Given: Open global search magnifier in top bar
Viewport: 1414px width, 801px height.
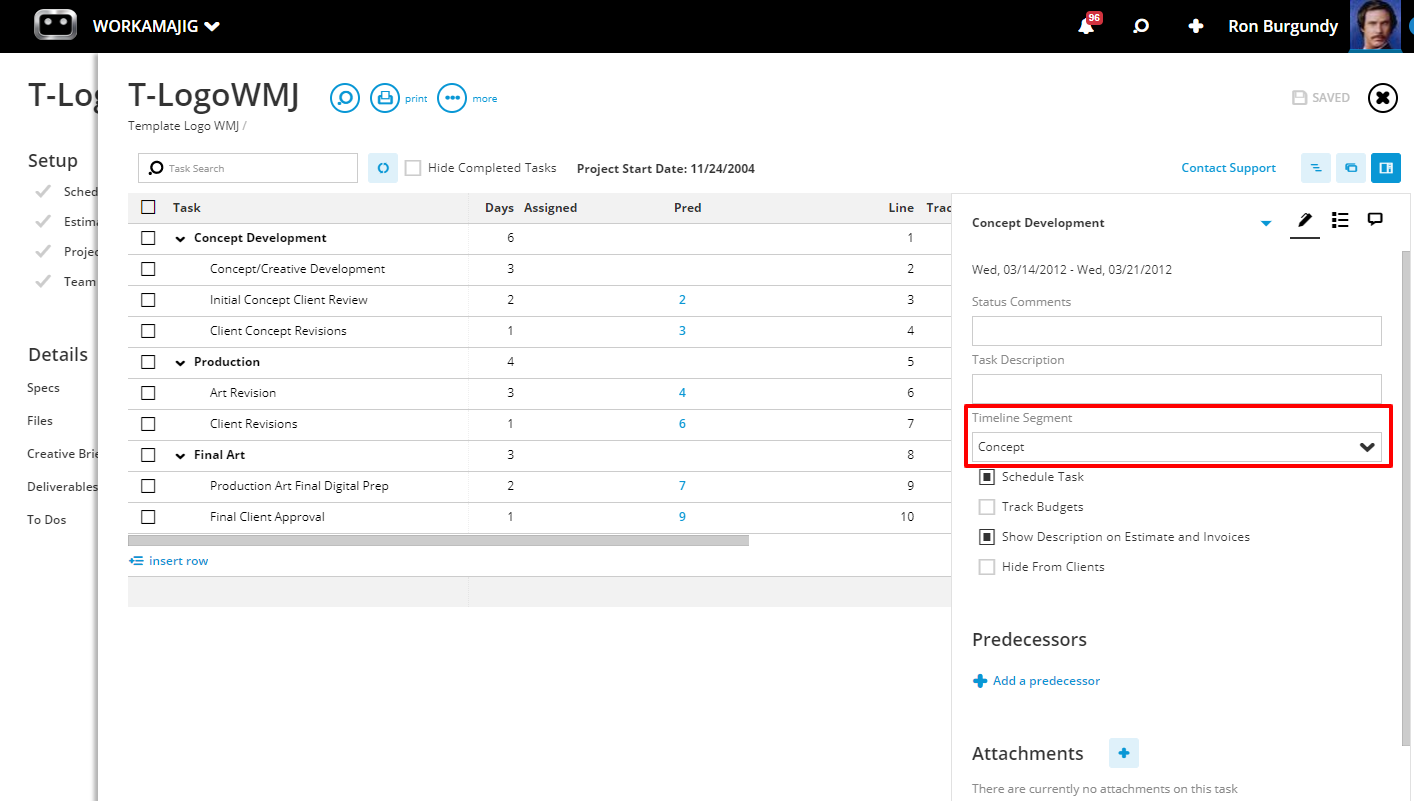Looking at the screenshot, I should tap(1141, 27).
